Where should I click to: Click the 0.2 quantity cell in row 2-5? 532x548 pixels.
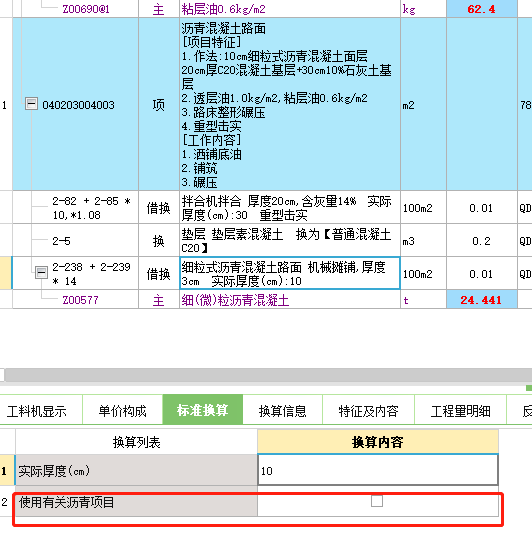click(482, 241)
